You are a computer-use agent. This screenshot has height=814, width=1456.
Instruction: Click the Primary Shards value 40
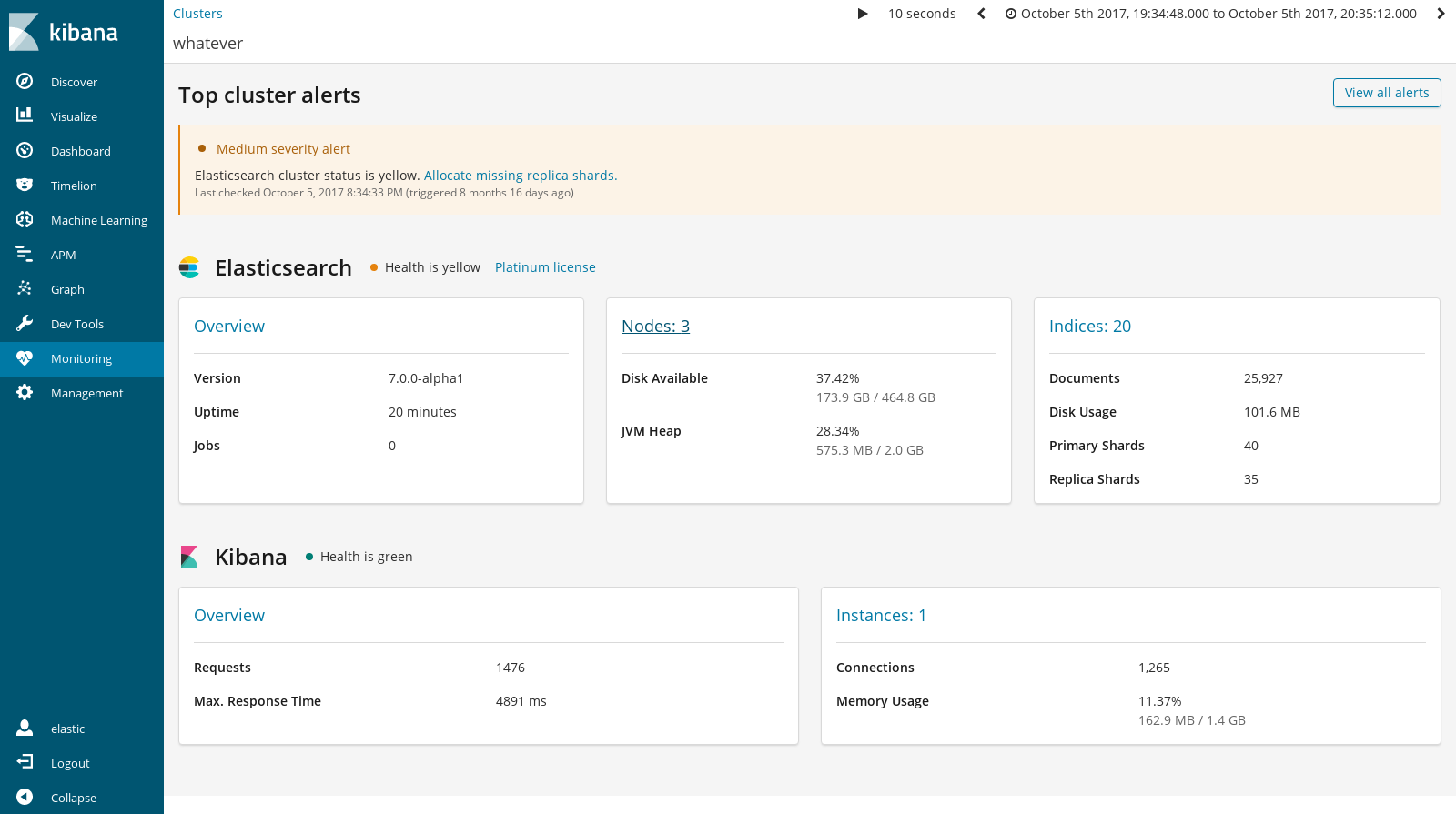[1251, 446]
